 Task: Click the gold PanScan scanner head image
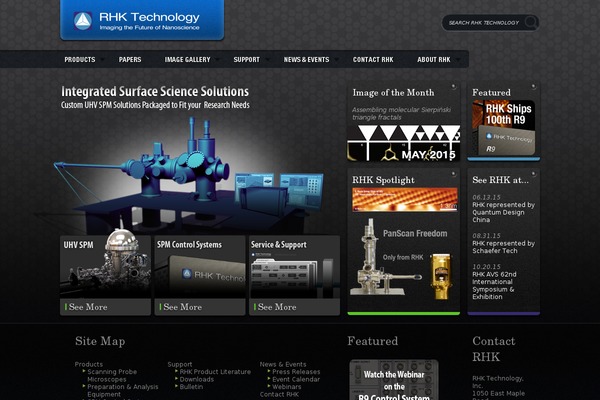click(x=440, y=276)
